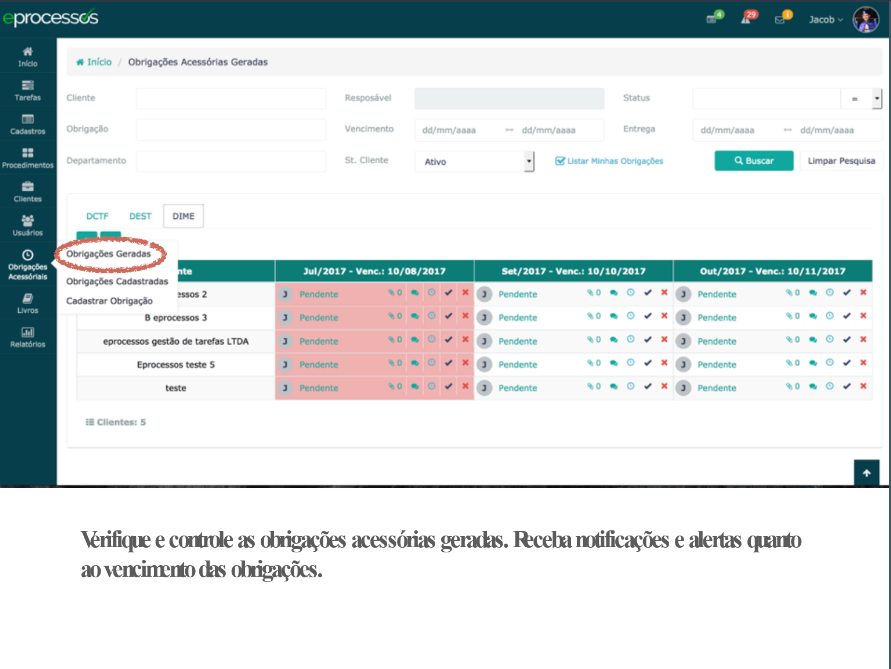Expand the St. Cliente Ativo dropdown
Image resolution: width=891 pixels, height=669 pixels.
point(474,161)
